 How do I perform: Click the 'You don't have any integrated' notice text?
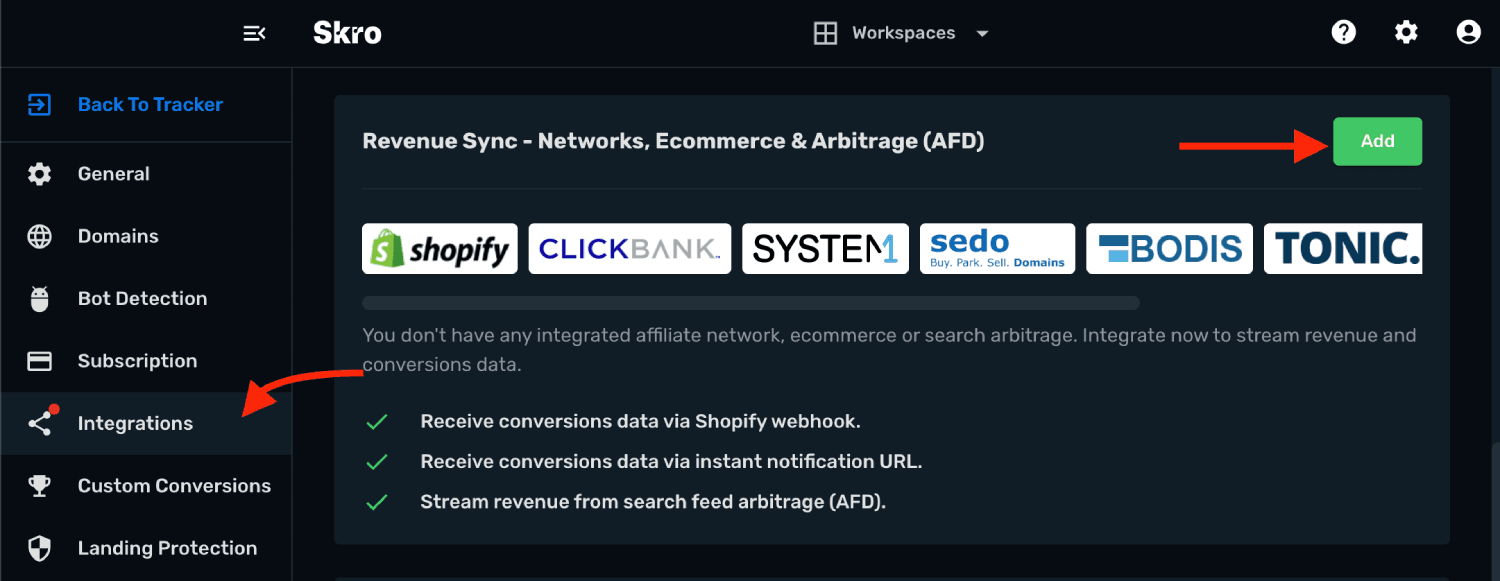pyautogui.click(x=889, y=350)
